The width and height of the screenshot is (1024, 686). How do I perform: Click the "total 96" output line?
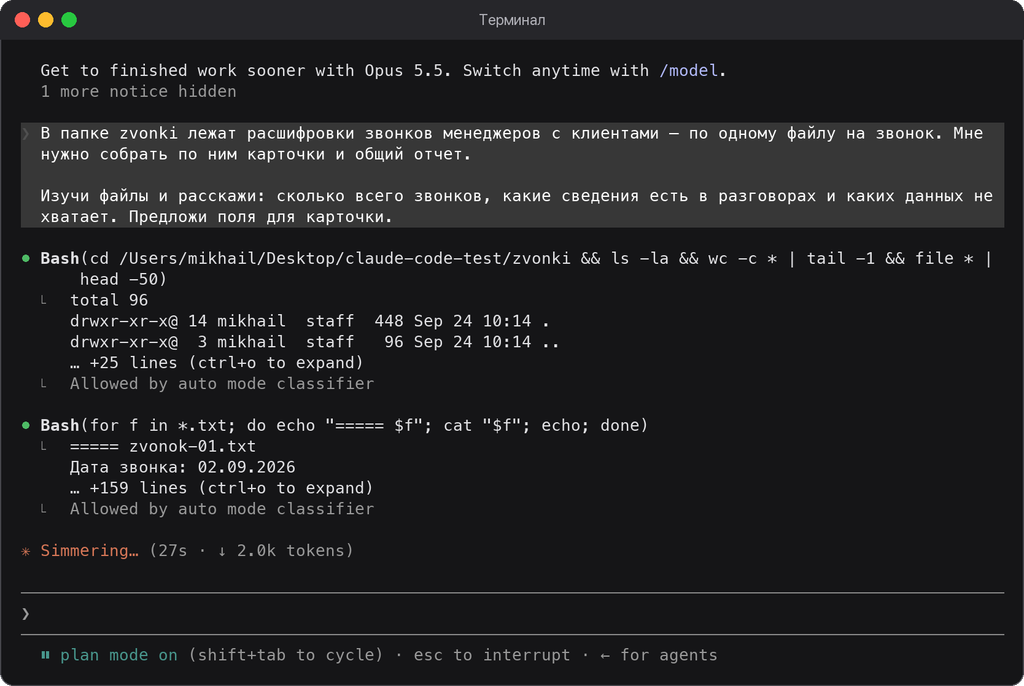pyautogui.click(x=109, y=300)
